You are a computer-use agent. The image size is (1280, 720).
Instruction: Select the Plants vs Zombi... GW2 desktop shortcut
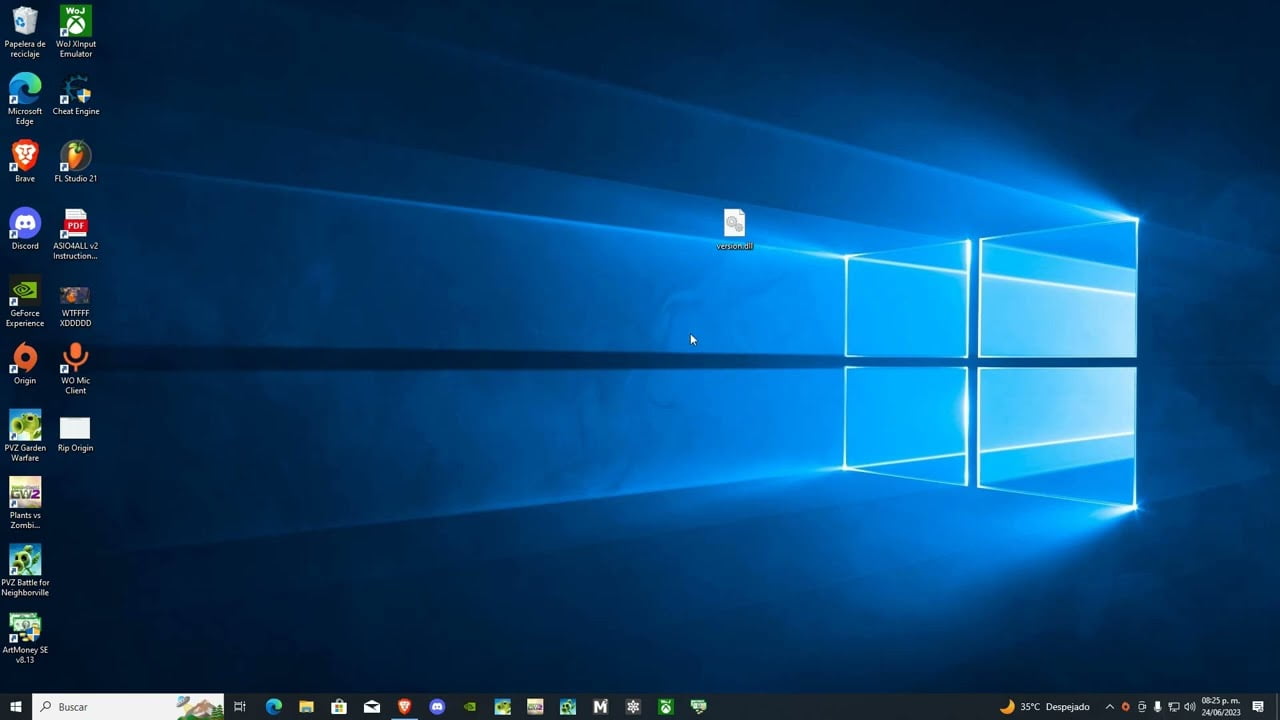coord(25,503)
